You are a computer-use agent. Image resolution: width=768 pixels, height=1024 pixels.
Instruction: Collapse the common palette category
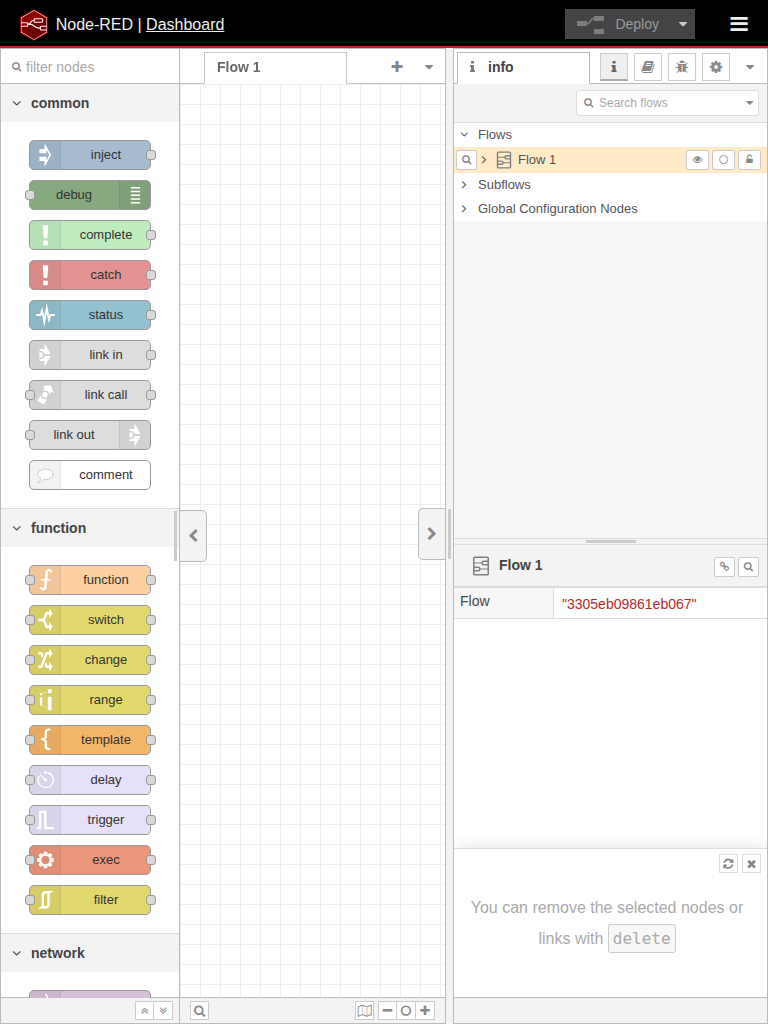pos(17,103)
